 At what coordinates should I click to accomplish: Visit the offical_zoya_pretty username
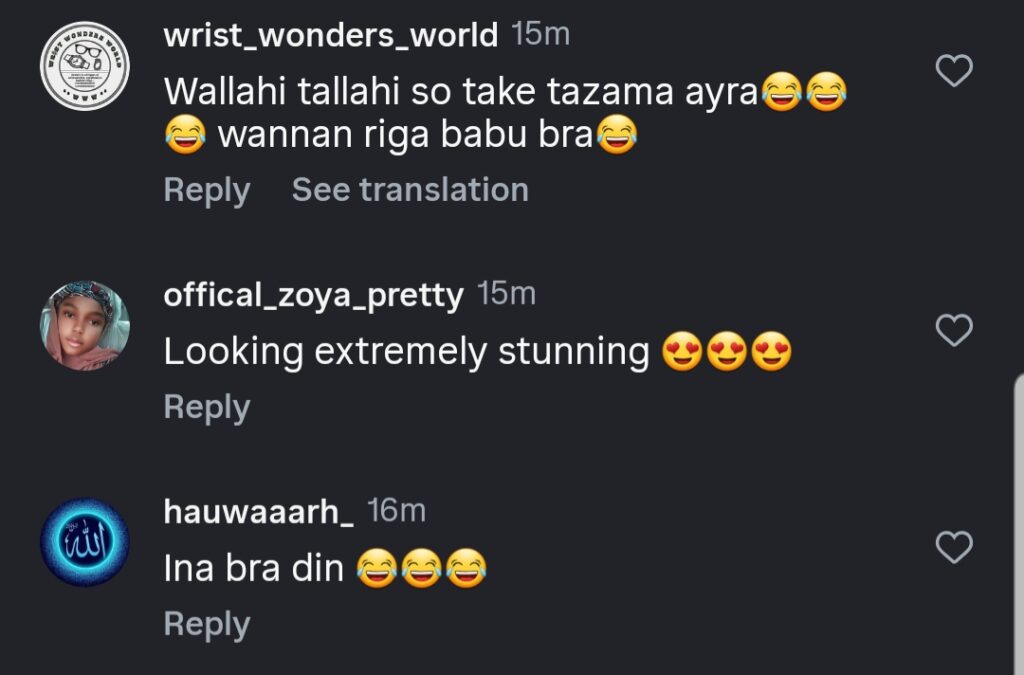(313, 295)
